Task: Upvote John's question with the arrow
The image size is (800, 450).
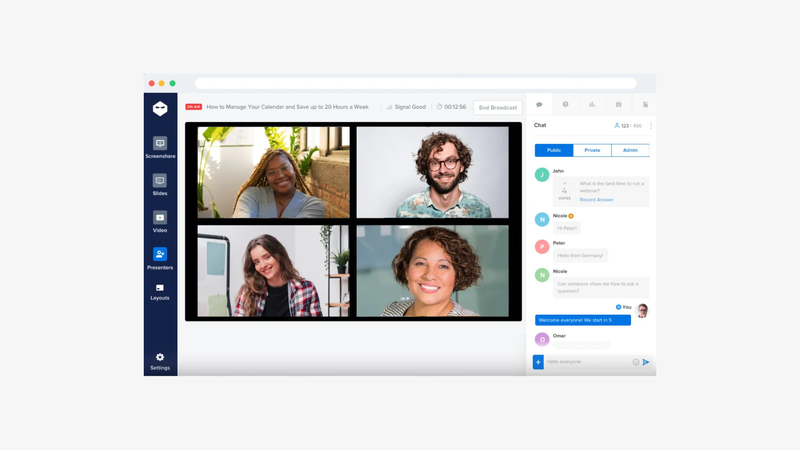Action: point(564,183)
